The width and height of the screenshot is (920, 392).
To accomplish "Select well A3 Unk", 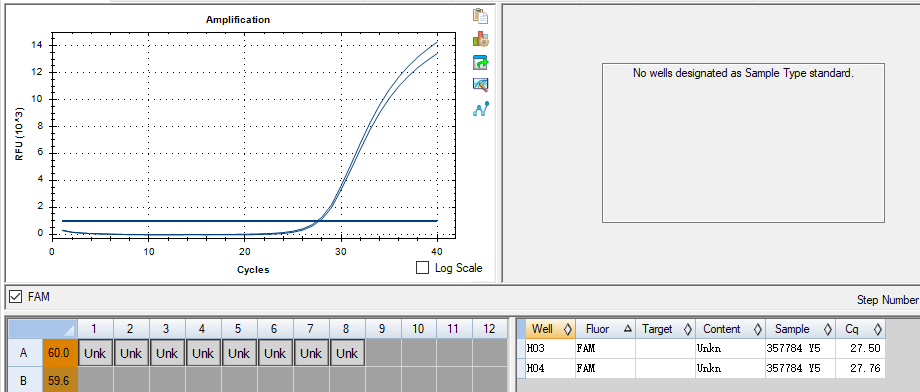I will 167,353.
